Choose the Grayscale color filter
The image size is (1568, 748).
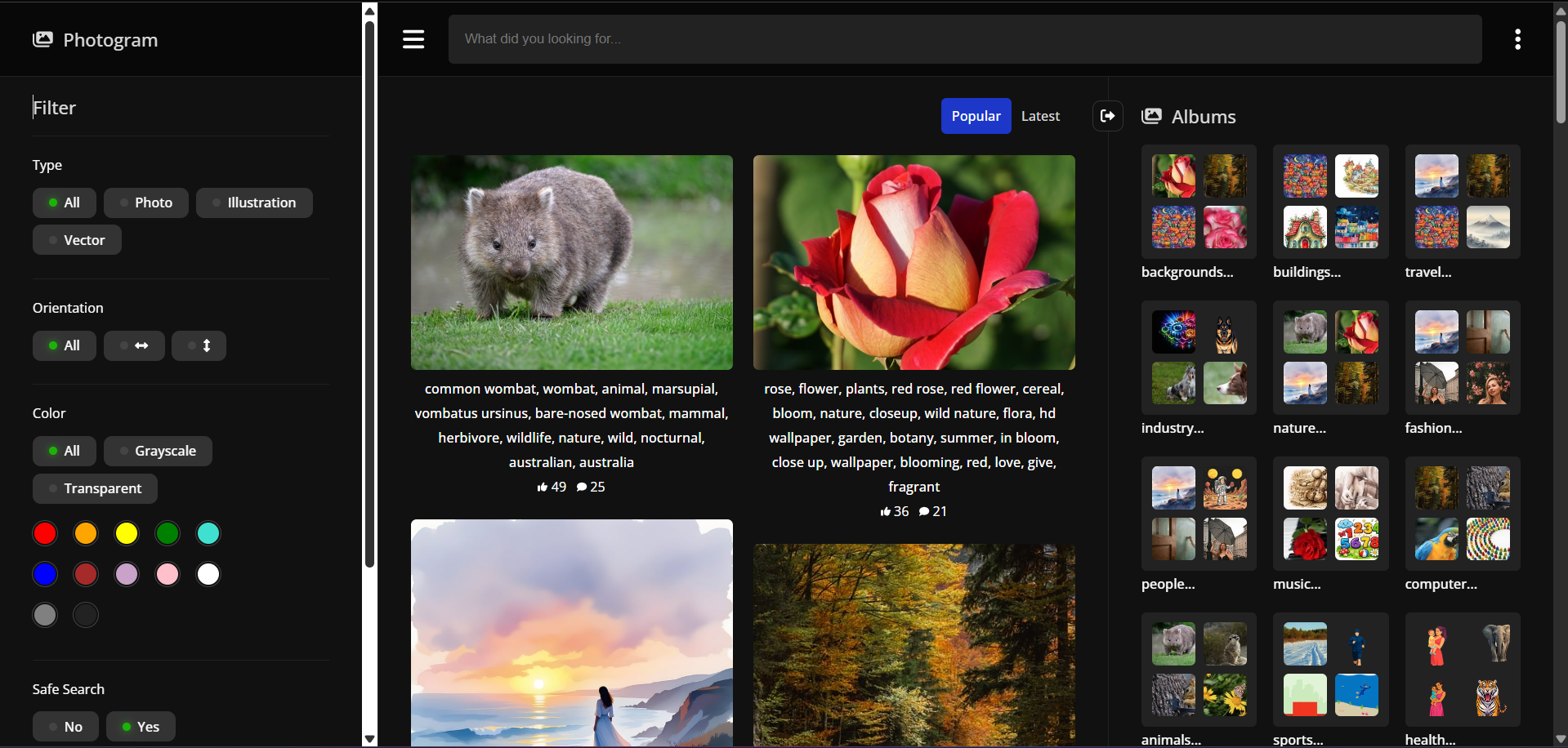158,451
